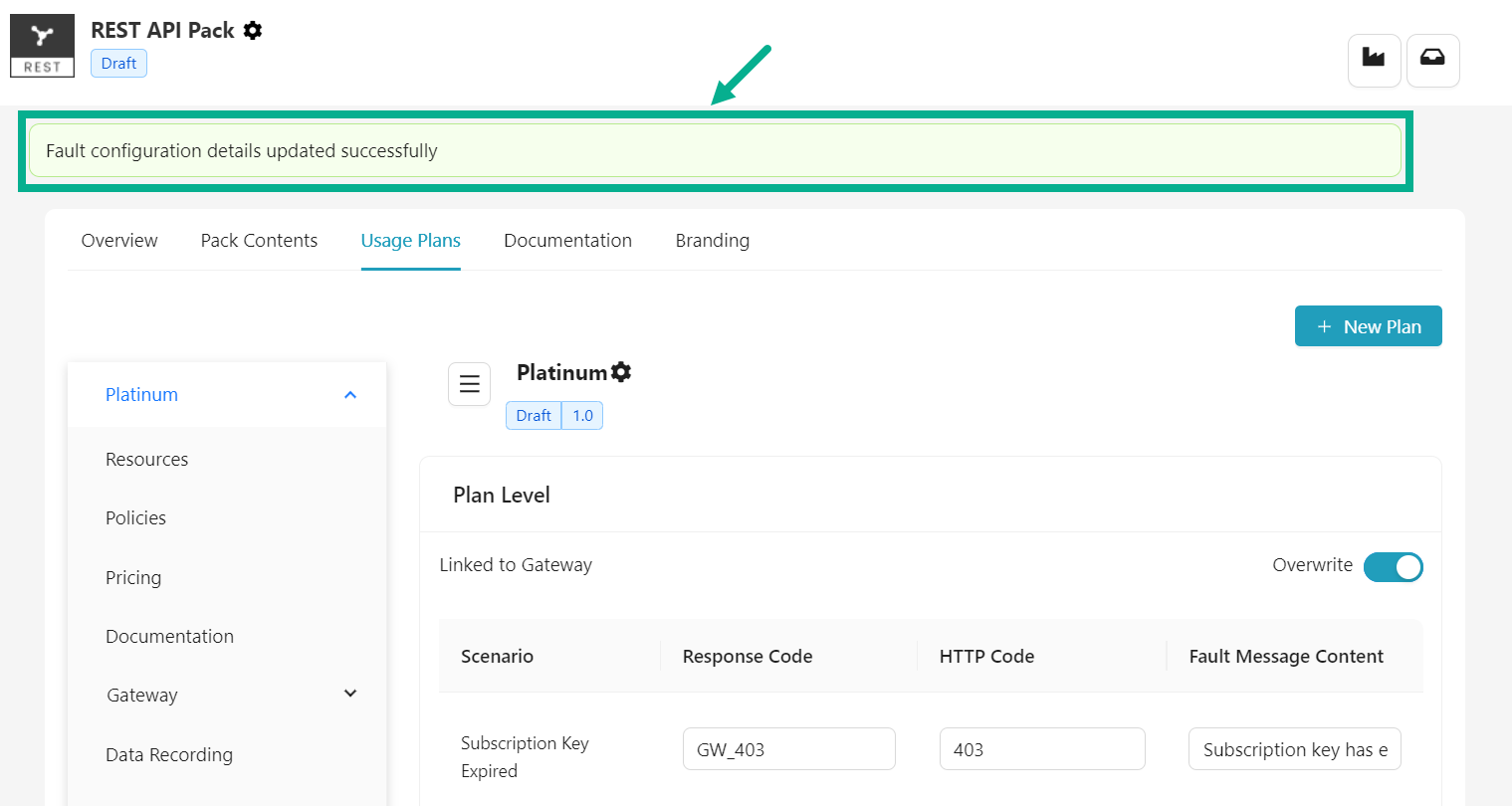Click the inbox tray icon button

click(x=1432, y=60)
